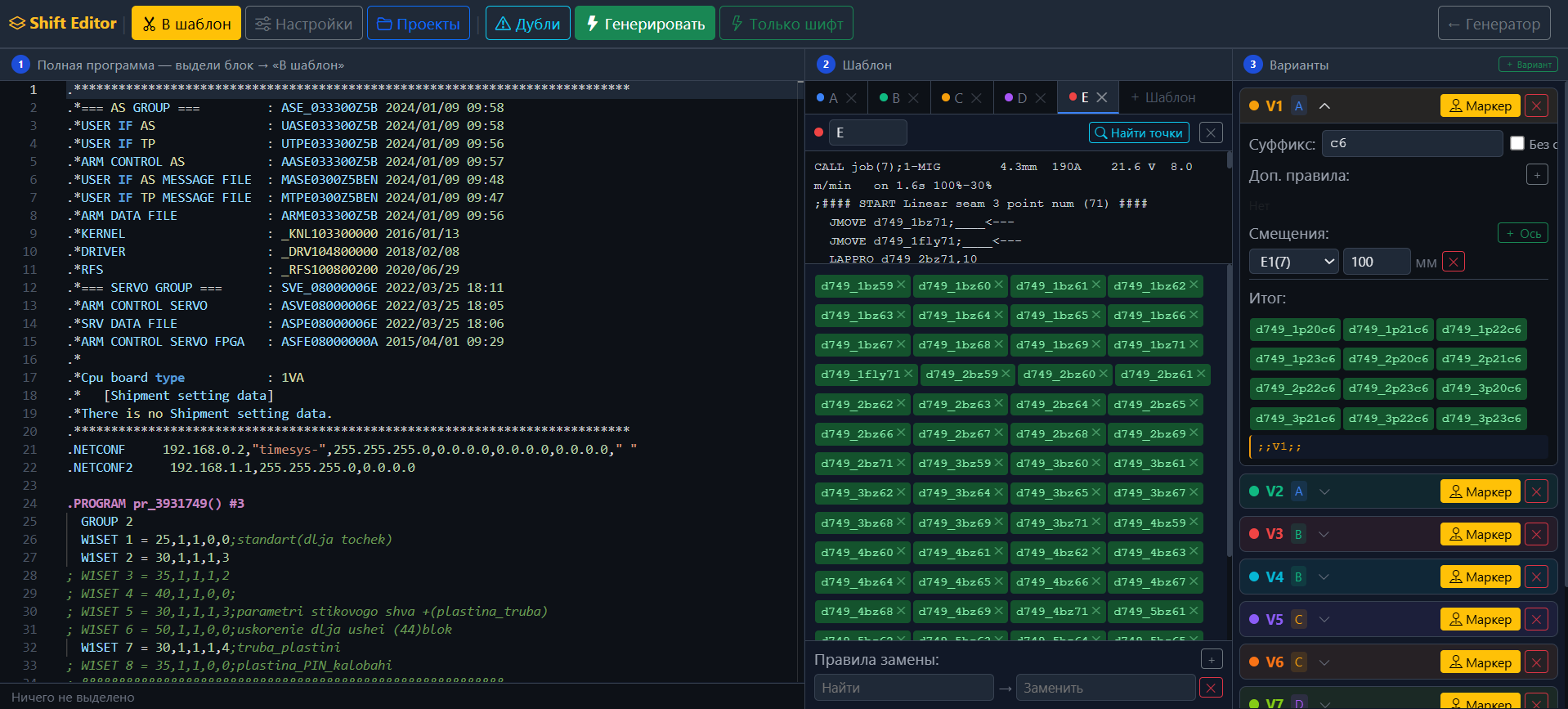1568x709 pixels.
Task: Click the «Только шифт» button
Action: click(786, 24)
